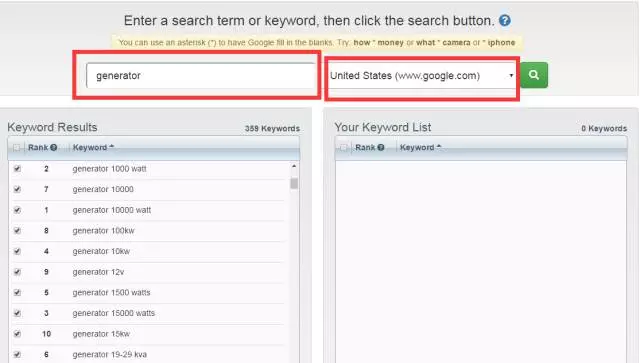This screenshot has width=640, height=363.
Task: Select the "generator 10000 watt" keyword row
Action: [x=147, y=210]
